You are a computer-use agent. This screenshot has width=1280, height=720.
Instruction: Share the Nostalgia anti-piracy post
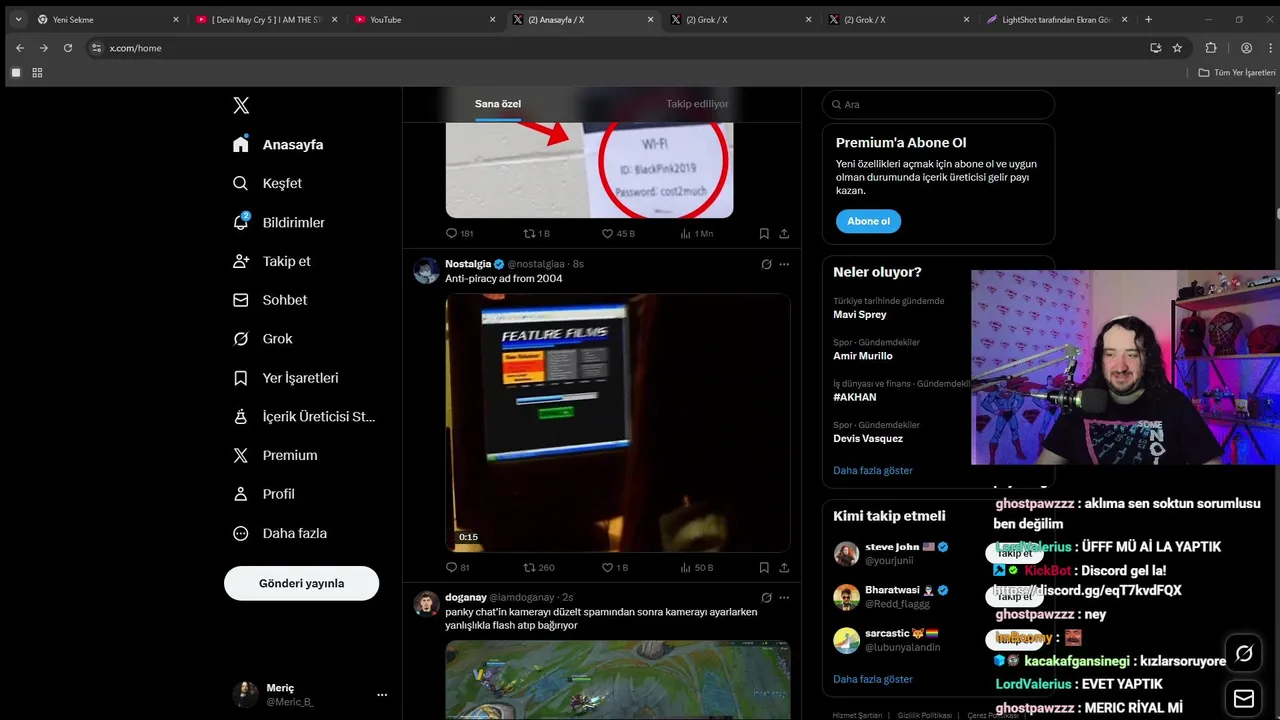[x=784, y=567]
